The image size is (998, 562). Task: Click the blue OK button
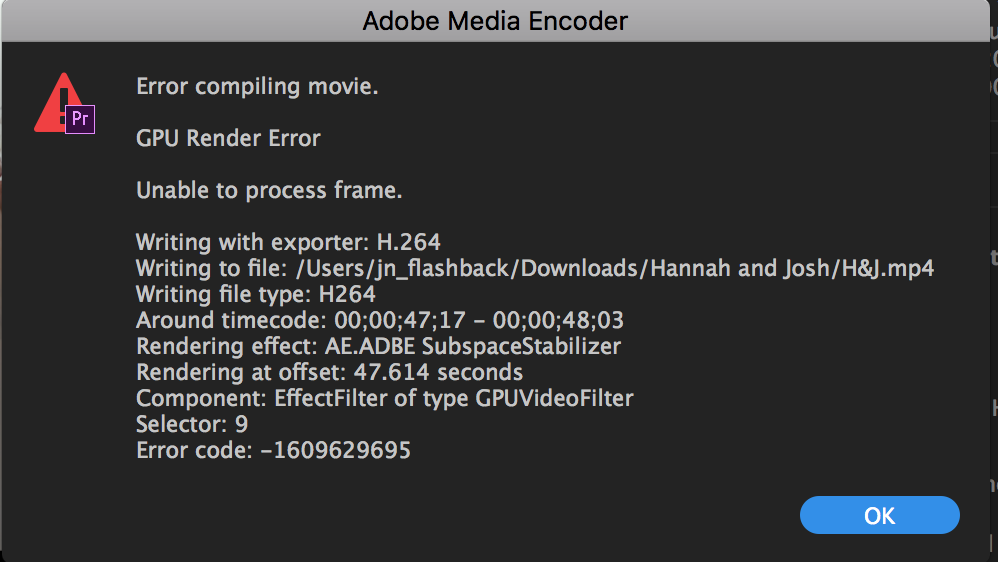click(x=879, y=515)
